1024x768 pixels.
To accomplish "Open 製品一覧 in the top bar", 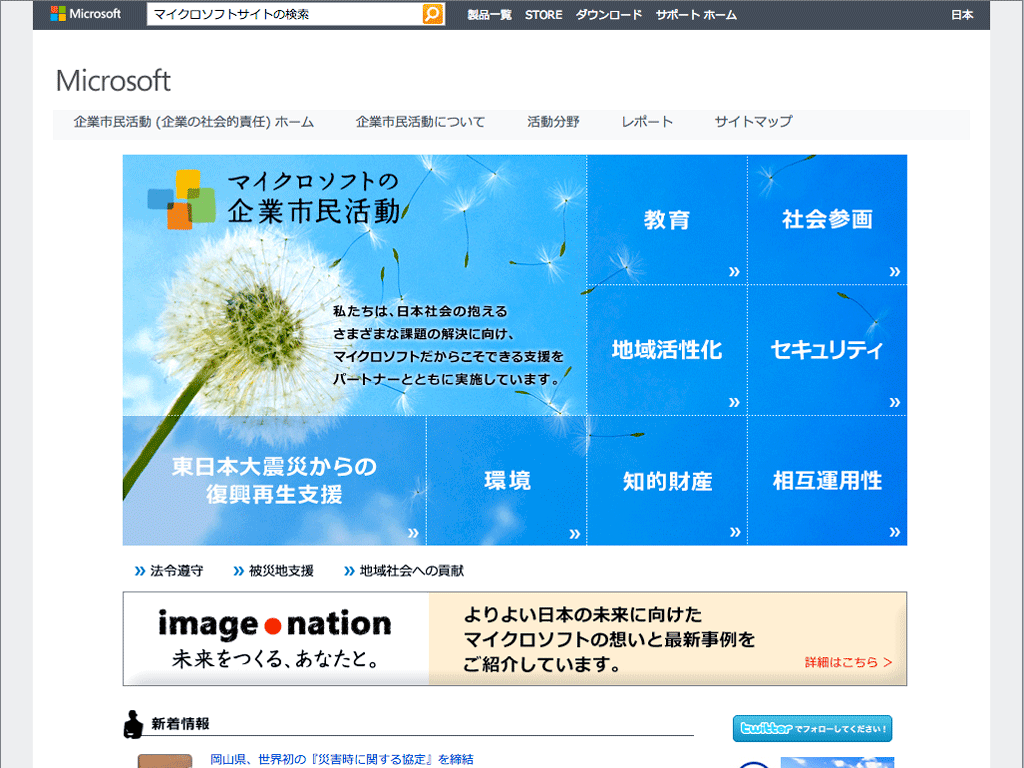I will pos(489,14).
